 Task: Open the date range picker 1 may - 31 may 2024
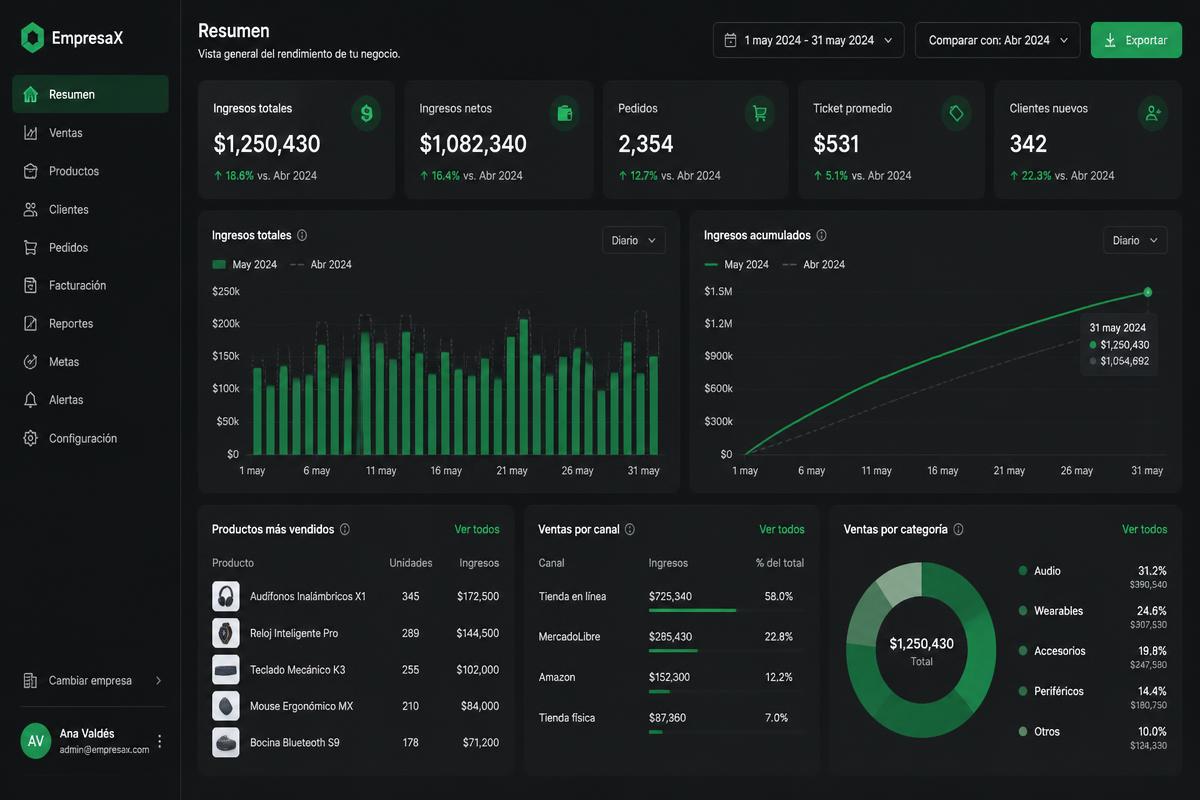(x=809, y=40)
